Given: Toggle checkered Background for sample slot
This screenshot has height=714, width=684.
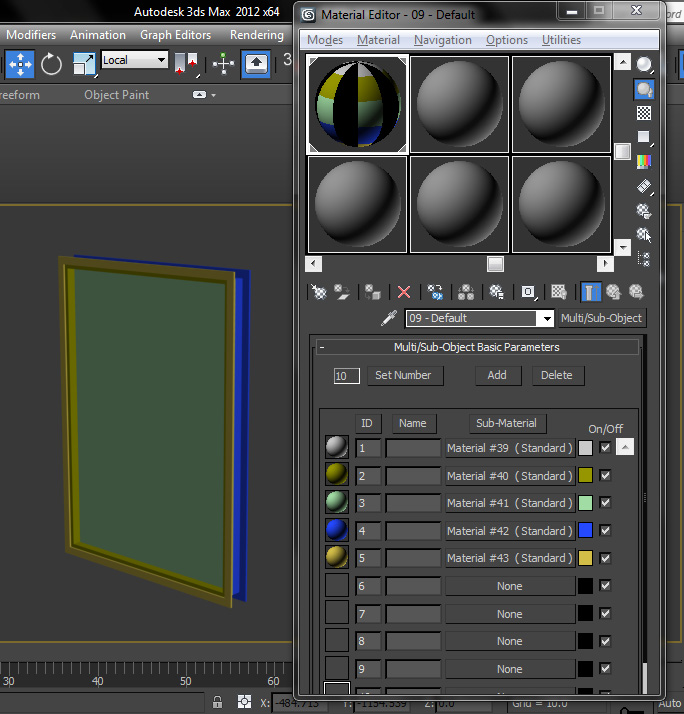Looking at the screenshot, I should point(644,113).
